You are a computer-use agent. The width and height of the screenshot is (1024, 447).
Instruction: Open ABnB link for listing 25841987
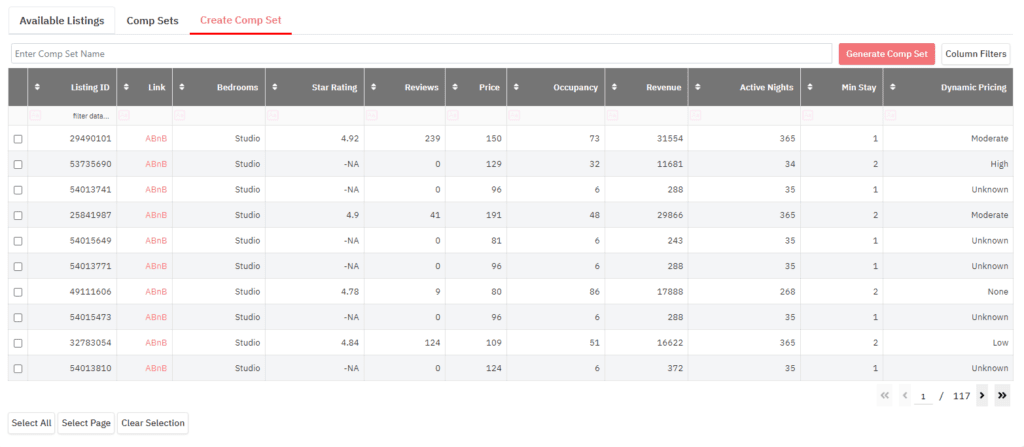(x=156, y=216)
